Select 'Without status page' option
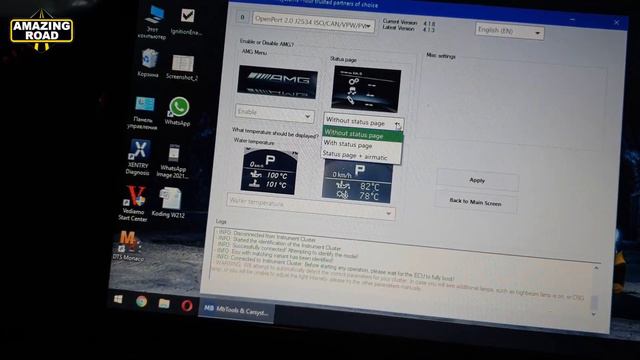Viewport: 640px width, 360px height. pos(362,134)
